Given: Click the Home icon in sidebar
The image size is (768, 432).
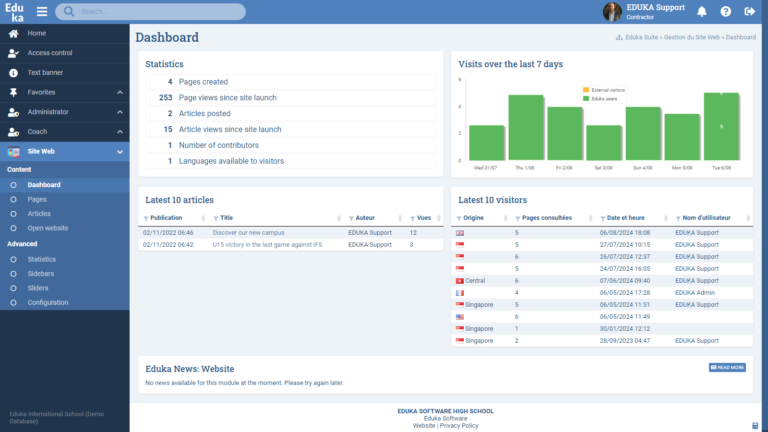Looking at the screenshot, I should pos(13,33).
